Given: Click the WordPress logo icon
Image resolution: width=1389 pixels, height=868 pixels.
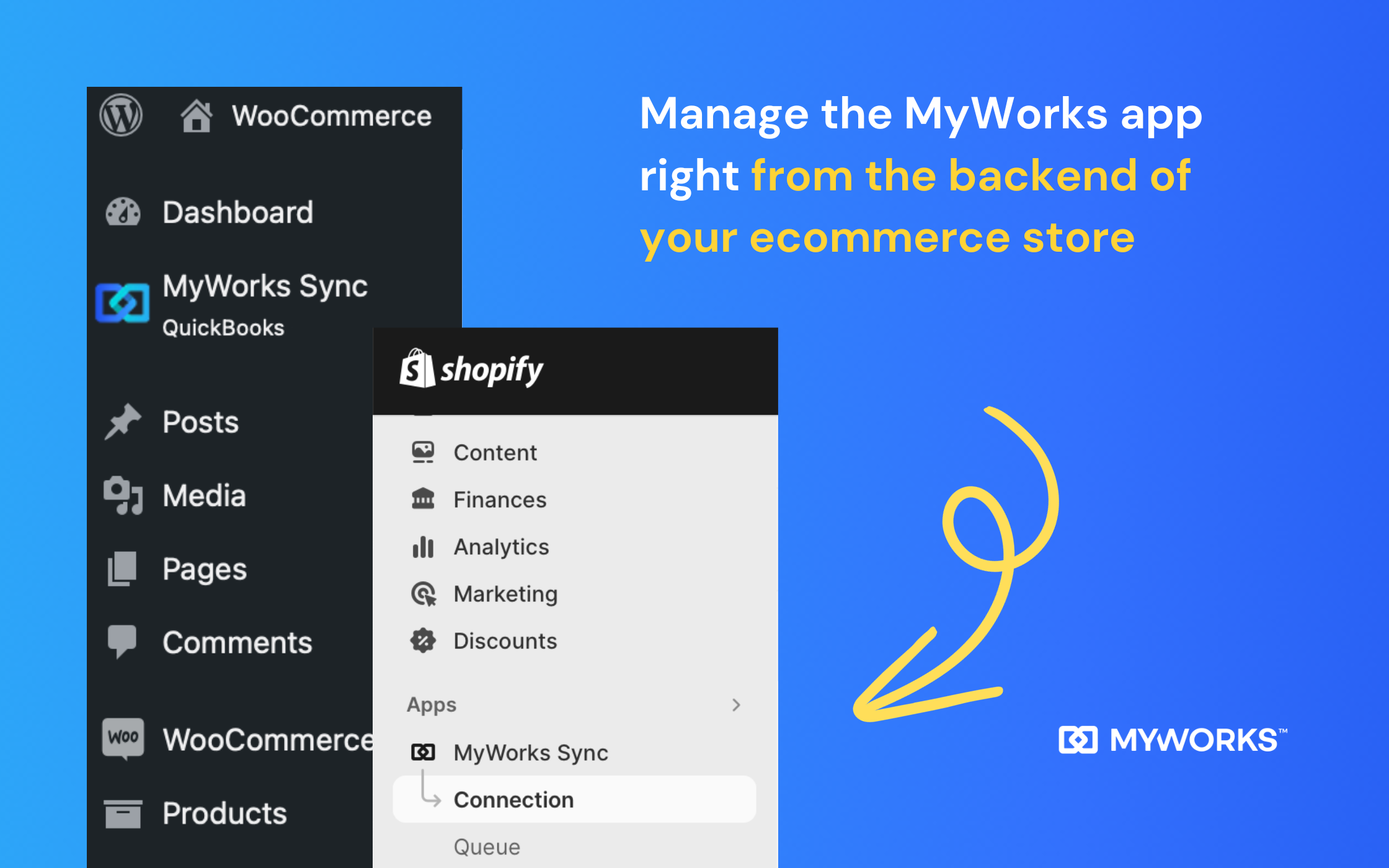Looking at the screenshot, I should click(122, 115).
